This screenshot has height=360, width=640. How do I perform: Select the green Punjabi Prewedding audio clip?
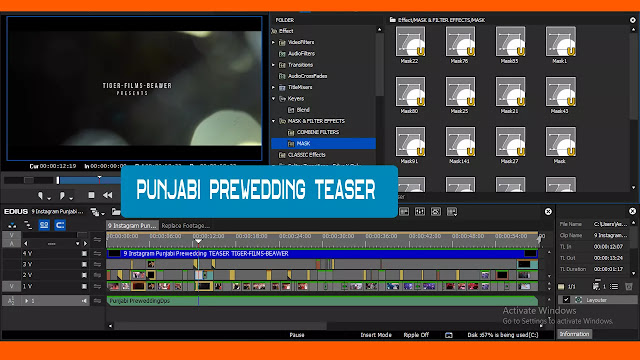[x=322, y=301]
